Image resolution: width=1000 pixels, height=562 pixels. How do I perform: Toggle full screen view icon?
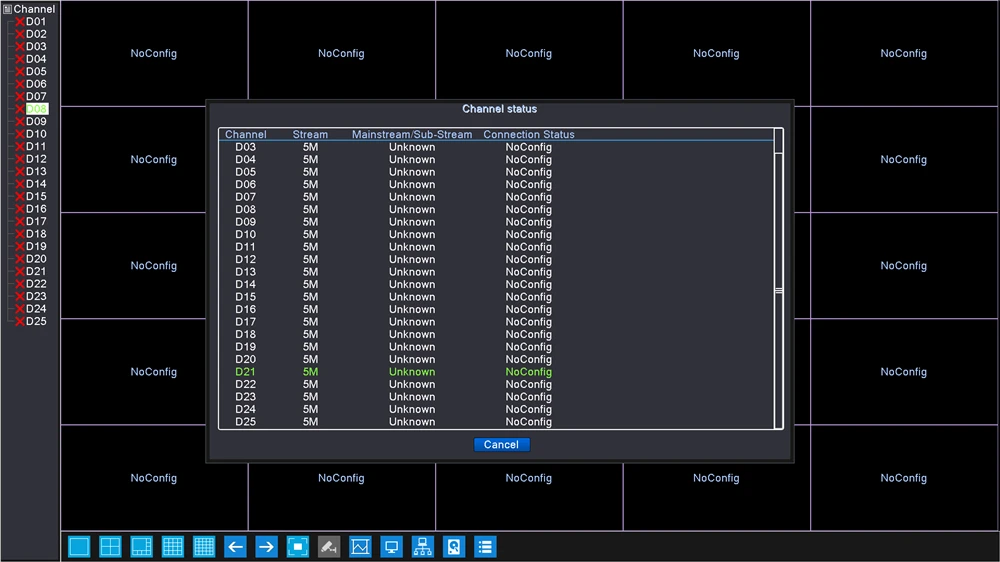(298, 547)
